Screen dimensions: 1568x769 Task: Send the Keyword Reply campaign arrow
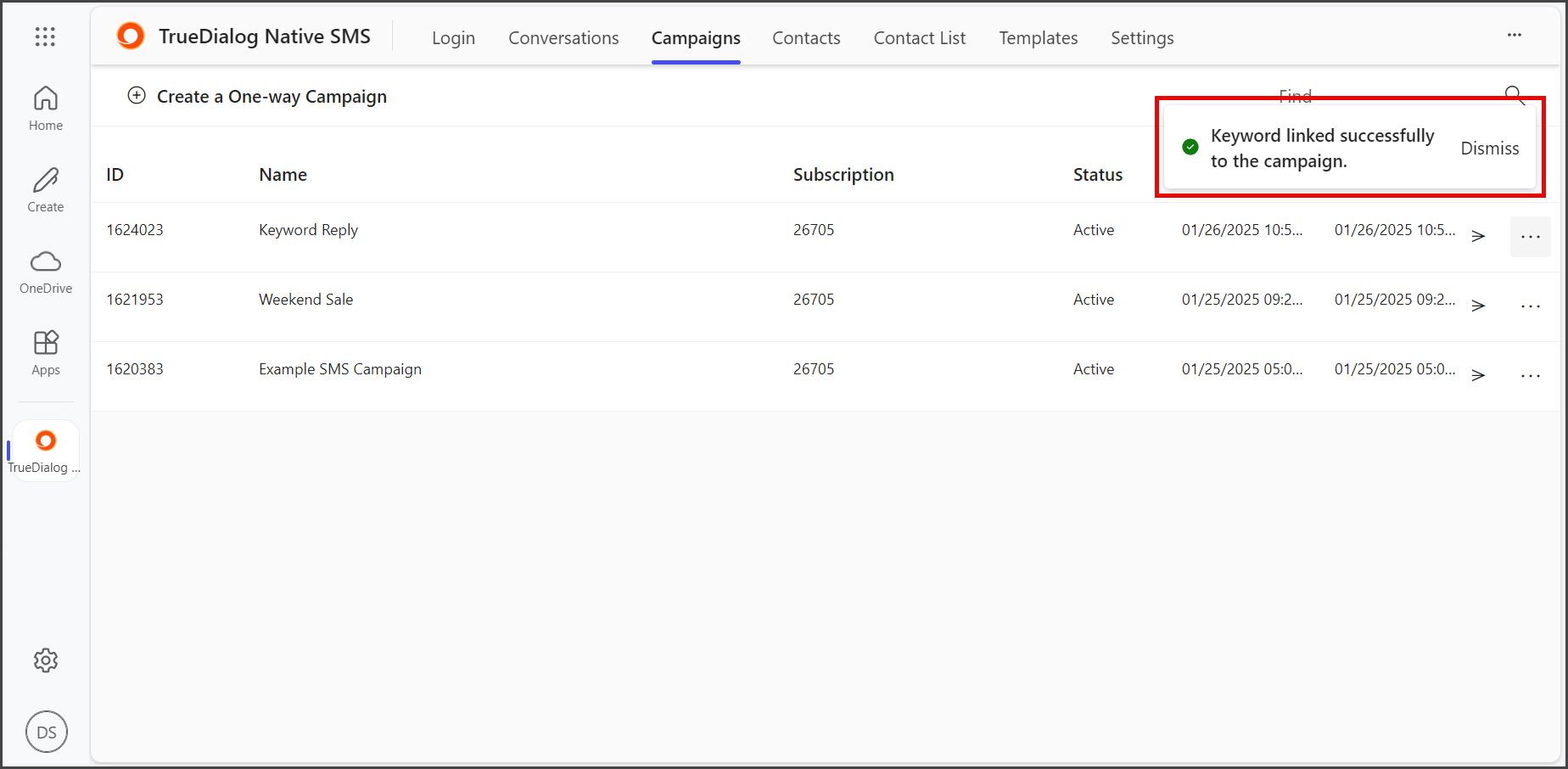tap(1478, 236)
